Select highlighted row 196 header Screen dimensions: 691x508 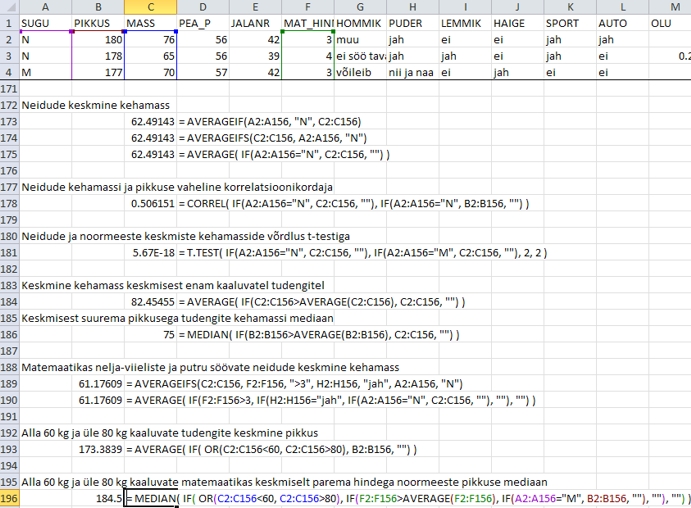[10, 499]
